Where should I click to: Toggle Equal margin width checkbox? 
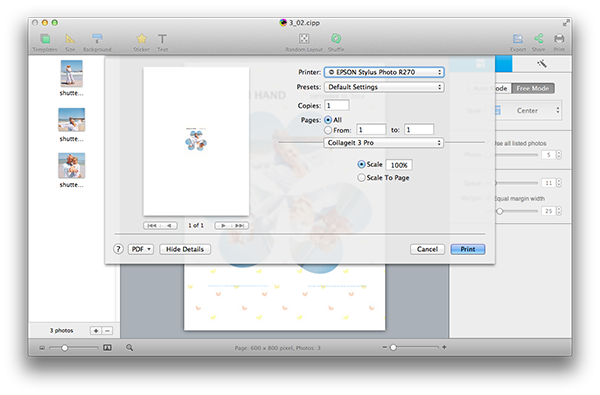(488, 198)
